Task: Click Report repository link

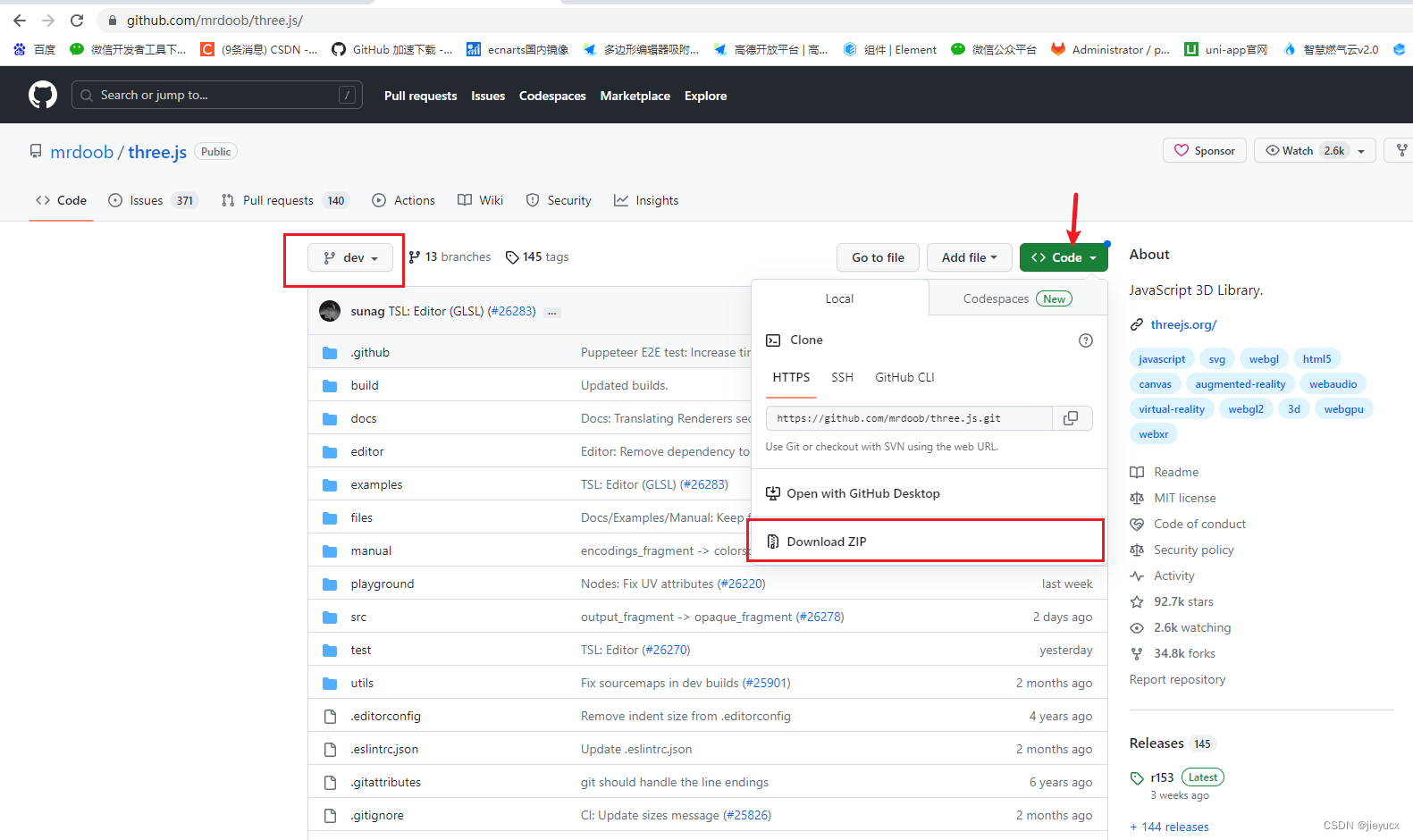Action: (1177, 679)
